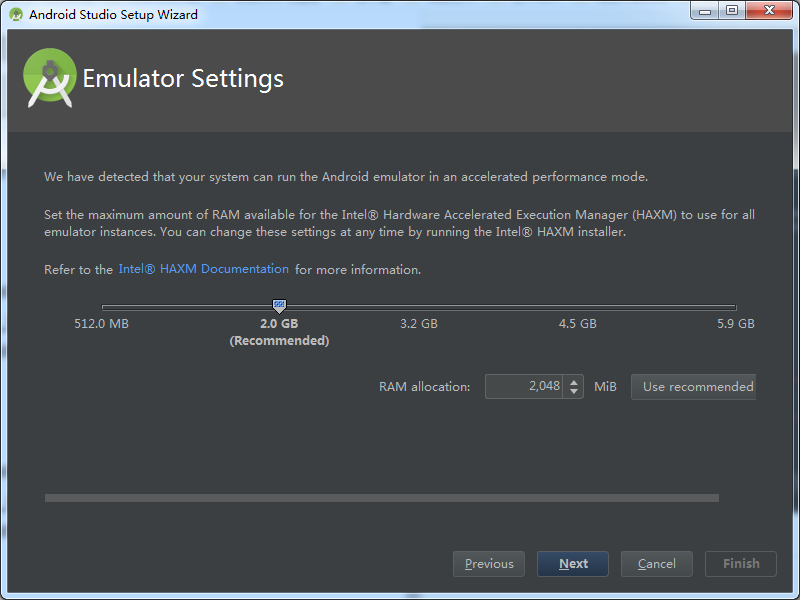The height and width of the screenshot is (600, 800).
Task: Set RAM slider to 3.2 GB mark
Action: (x=419, y=307)
